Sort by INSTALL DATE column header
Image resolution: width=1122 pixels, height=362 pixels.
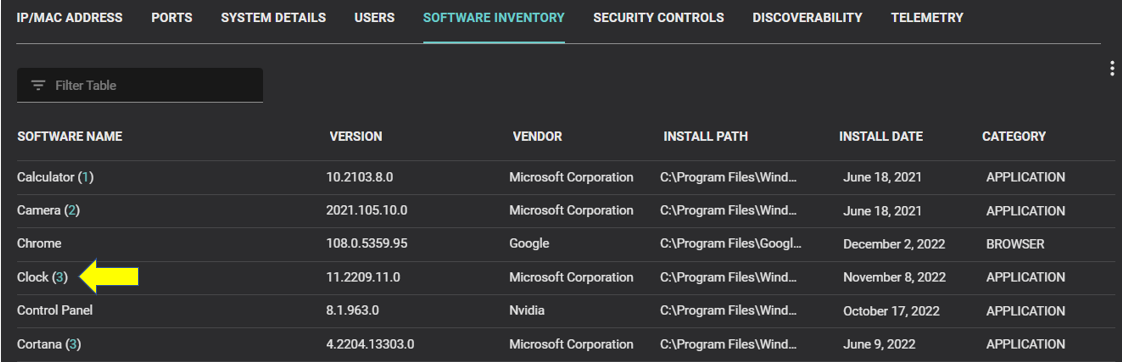pos(881,136)
